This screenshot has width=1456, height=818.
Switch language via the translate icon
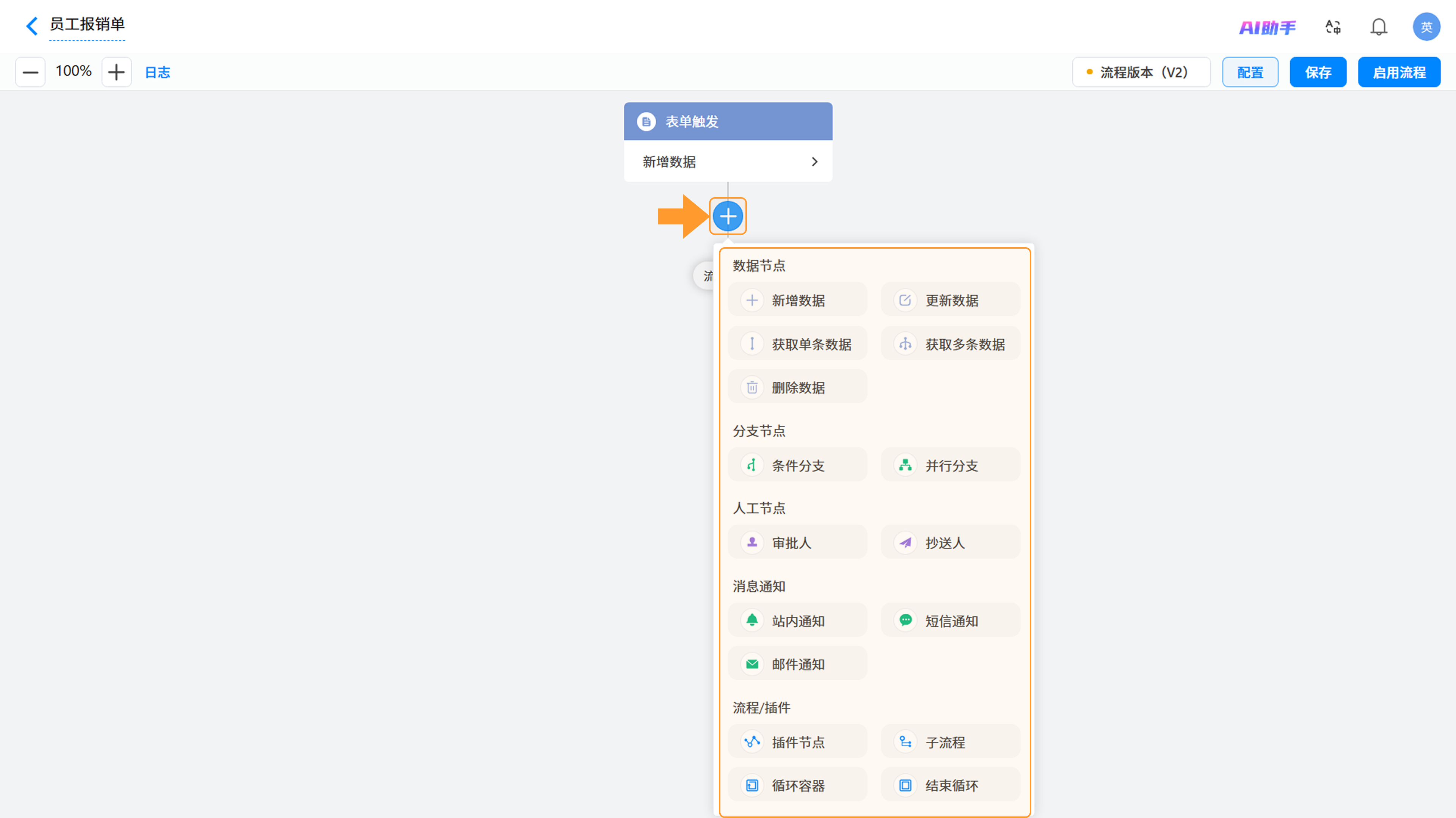pos(1333,27)
